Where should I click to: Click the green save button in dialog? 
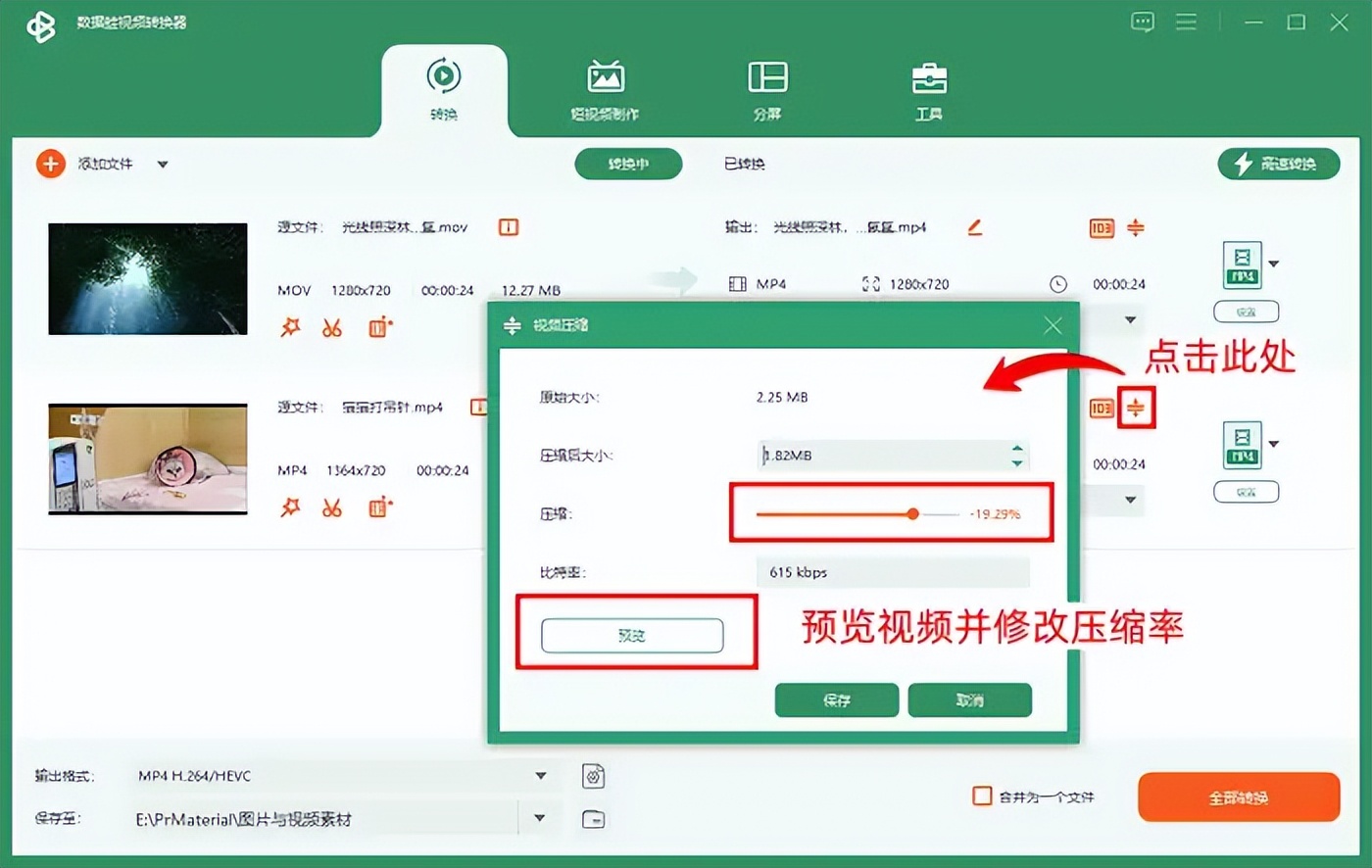[x=836, y=700]
